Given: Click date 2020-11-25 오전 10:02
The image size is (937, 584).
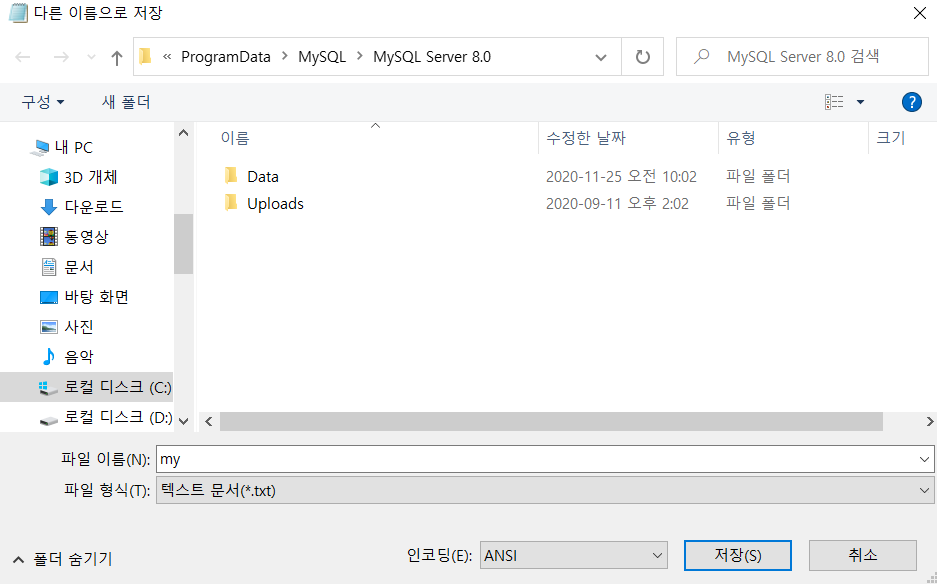Looking at the screenshot, I should coord(621,176).
